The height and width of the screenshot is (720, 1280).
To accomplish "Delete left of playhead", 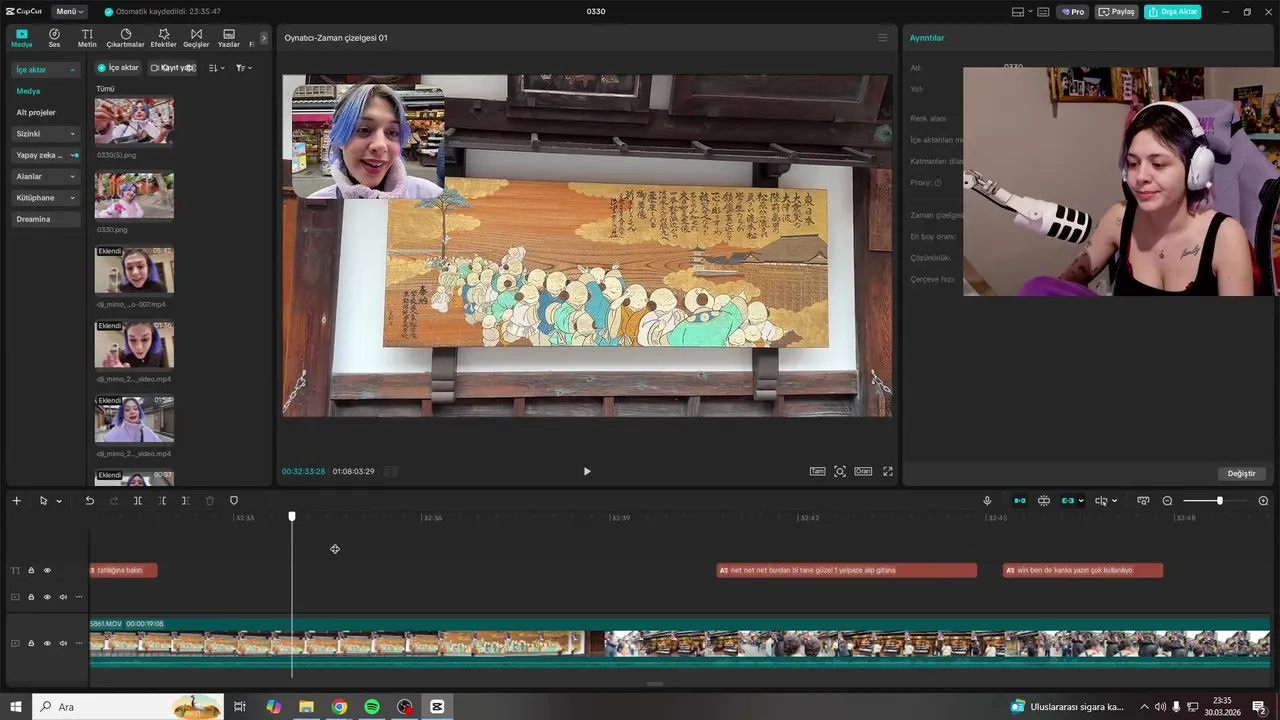I will 162,501.
